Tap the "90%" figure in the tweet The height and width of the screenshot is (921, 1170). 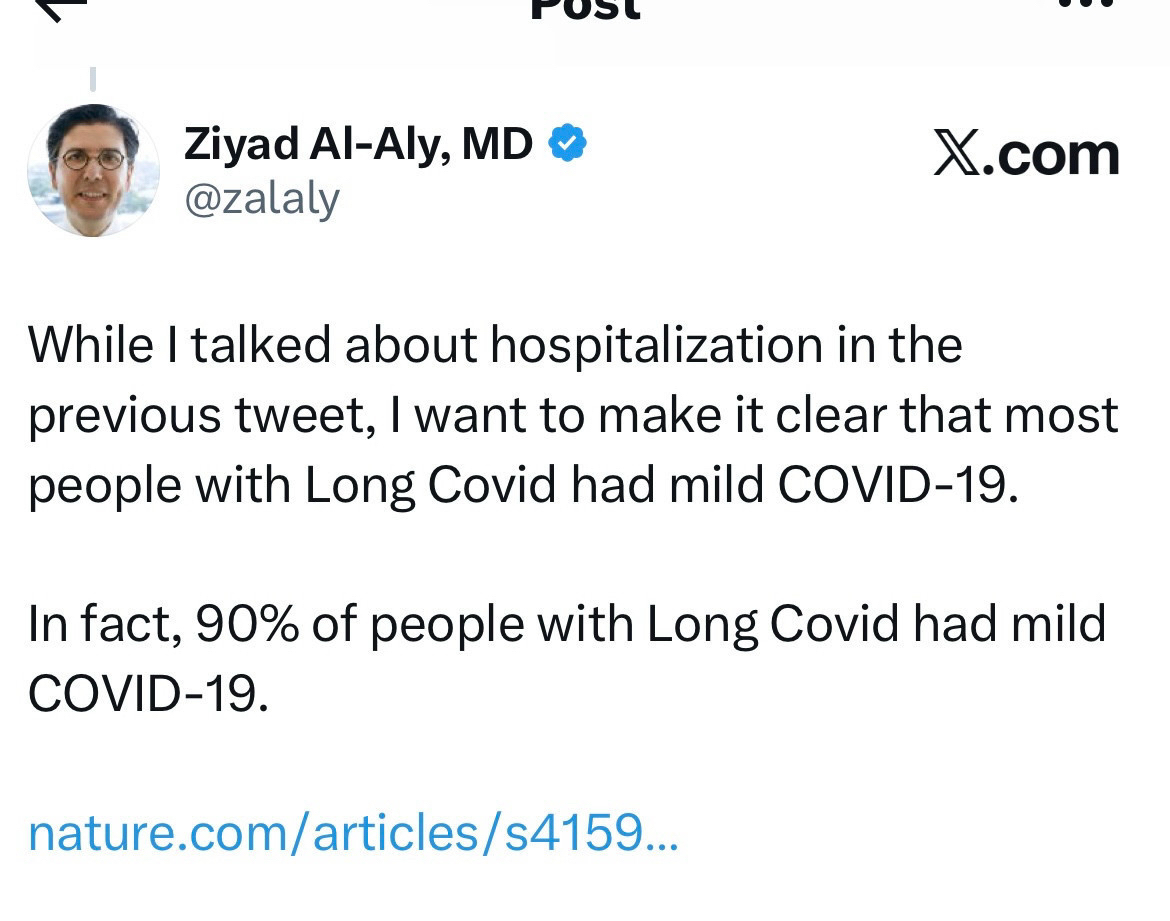point(246,624)
